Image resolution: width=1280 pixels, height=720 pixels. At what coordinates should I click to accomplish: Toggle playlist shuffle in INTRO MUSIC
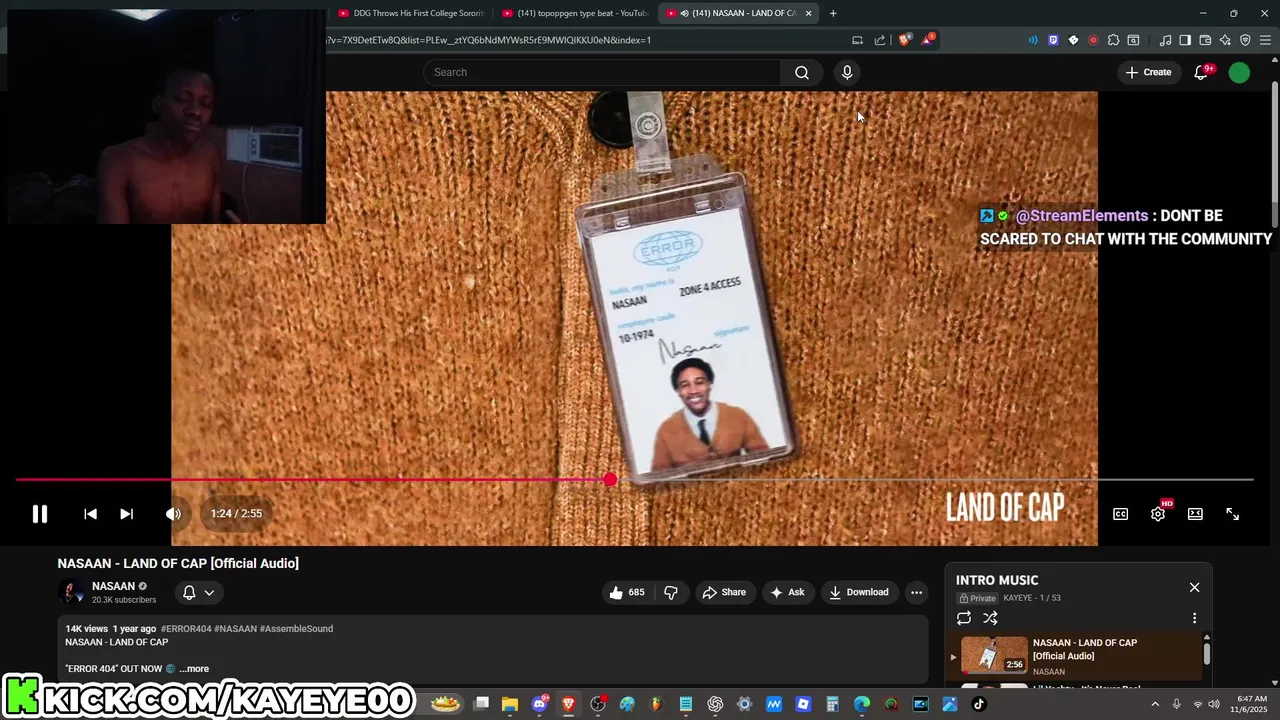(990, 618)
